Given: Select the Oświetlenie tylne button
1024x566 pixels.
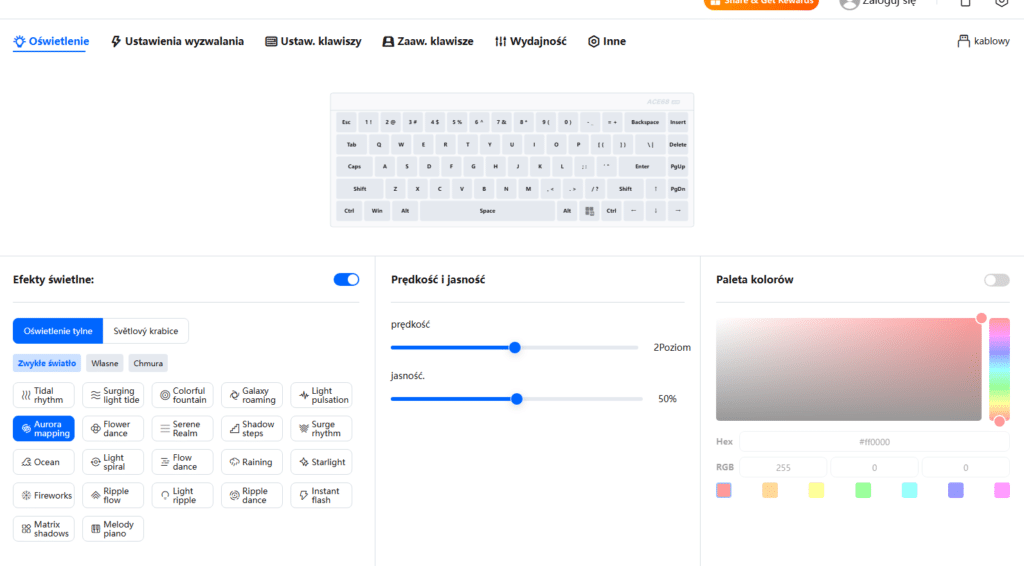Looking at the screenshot, I should point(58,331).
